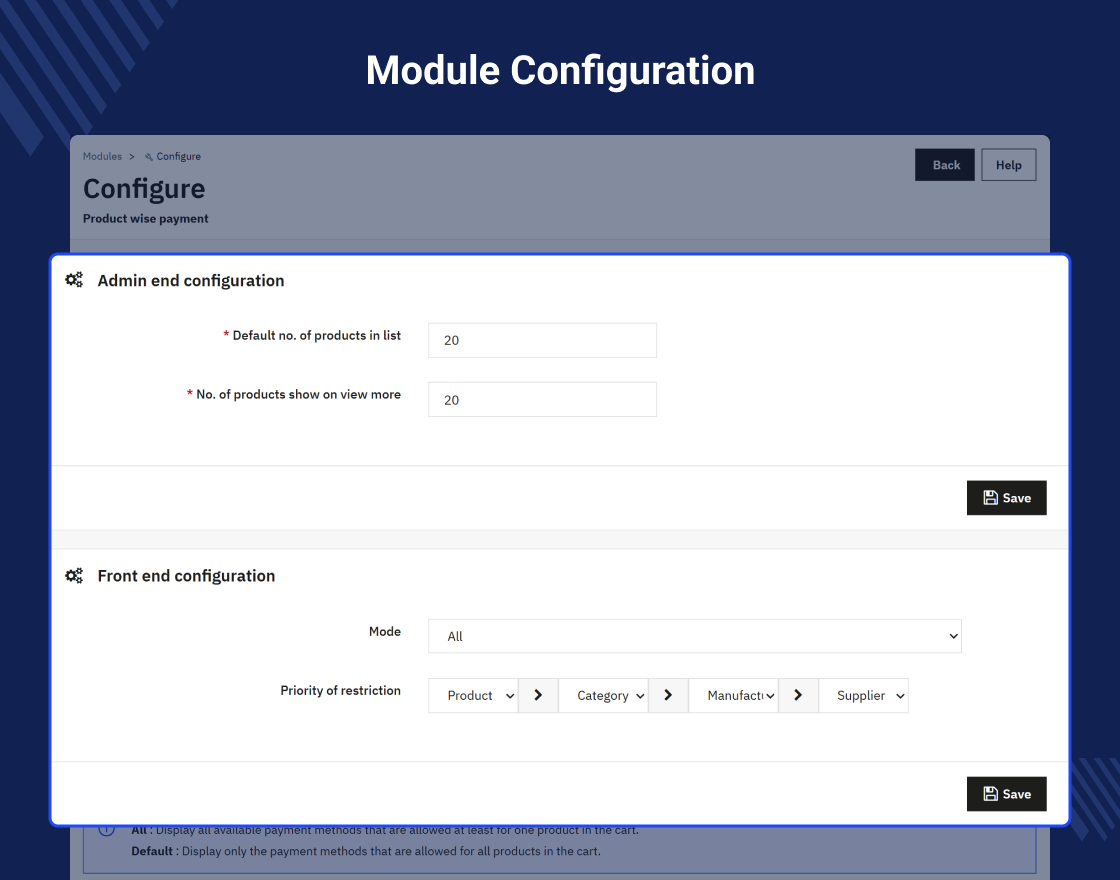Open the Product priority dropdown
1120x880 pixels.
tap(473, 695)
